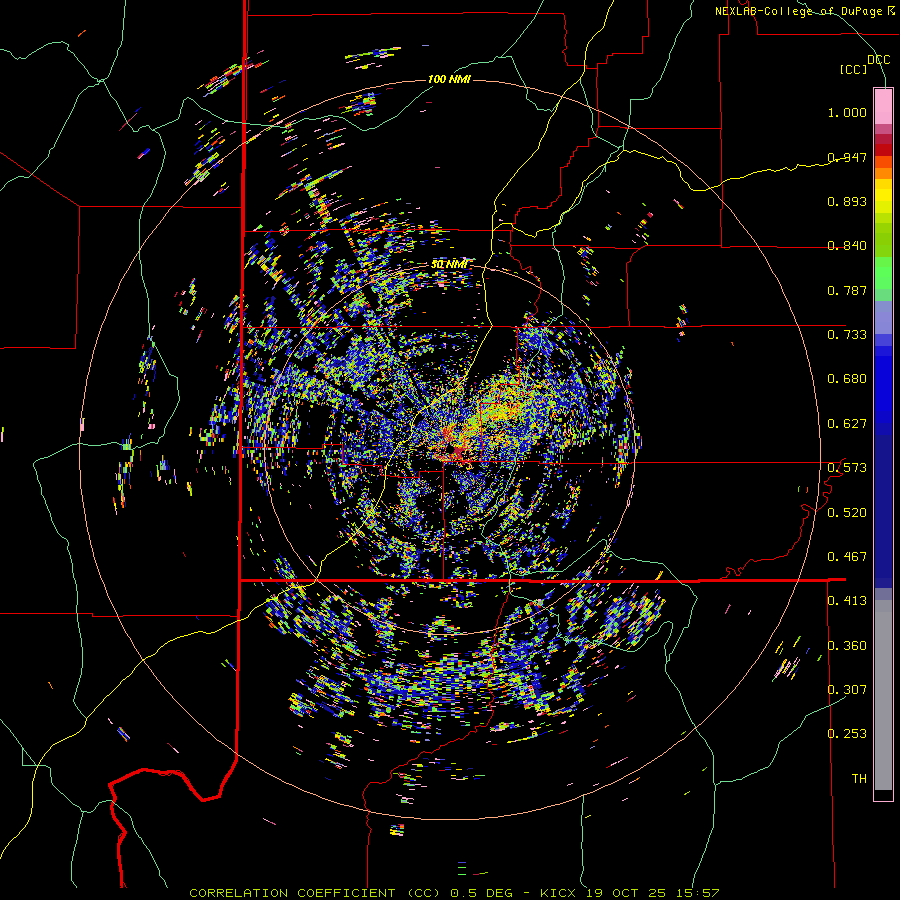The image size is (900, 900).
Task: Click the 0.413 scale value
Action: 847,601
